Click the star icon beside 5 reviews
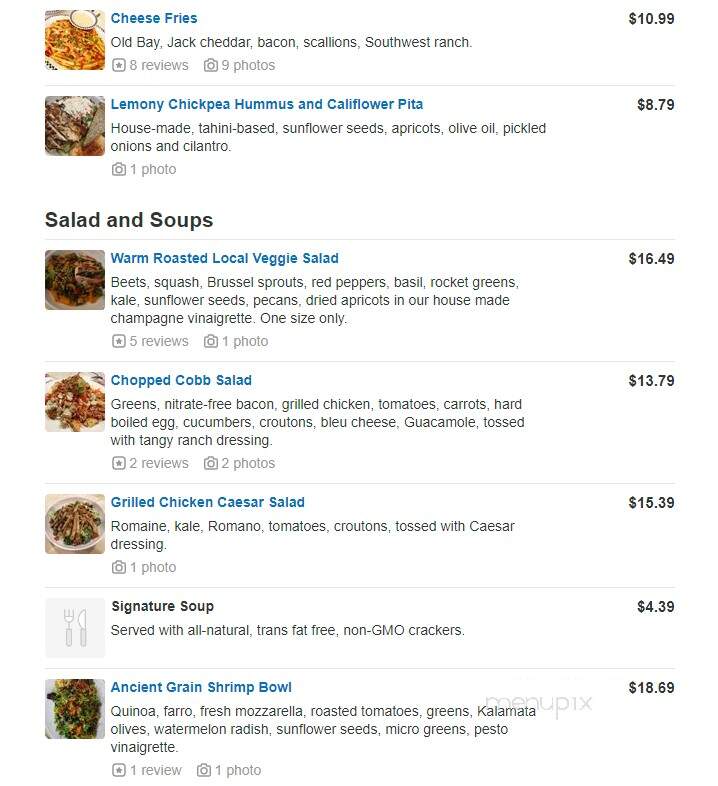Screen dimensions: 718x786 [118, 341]
